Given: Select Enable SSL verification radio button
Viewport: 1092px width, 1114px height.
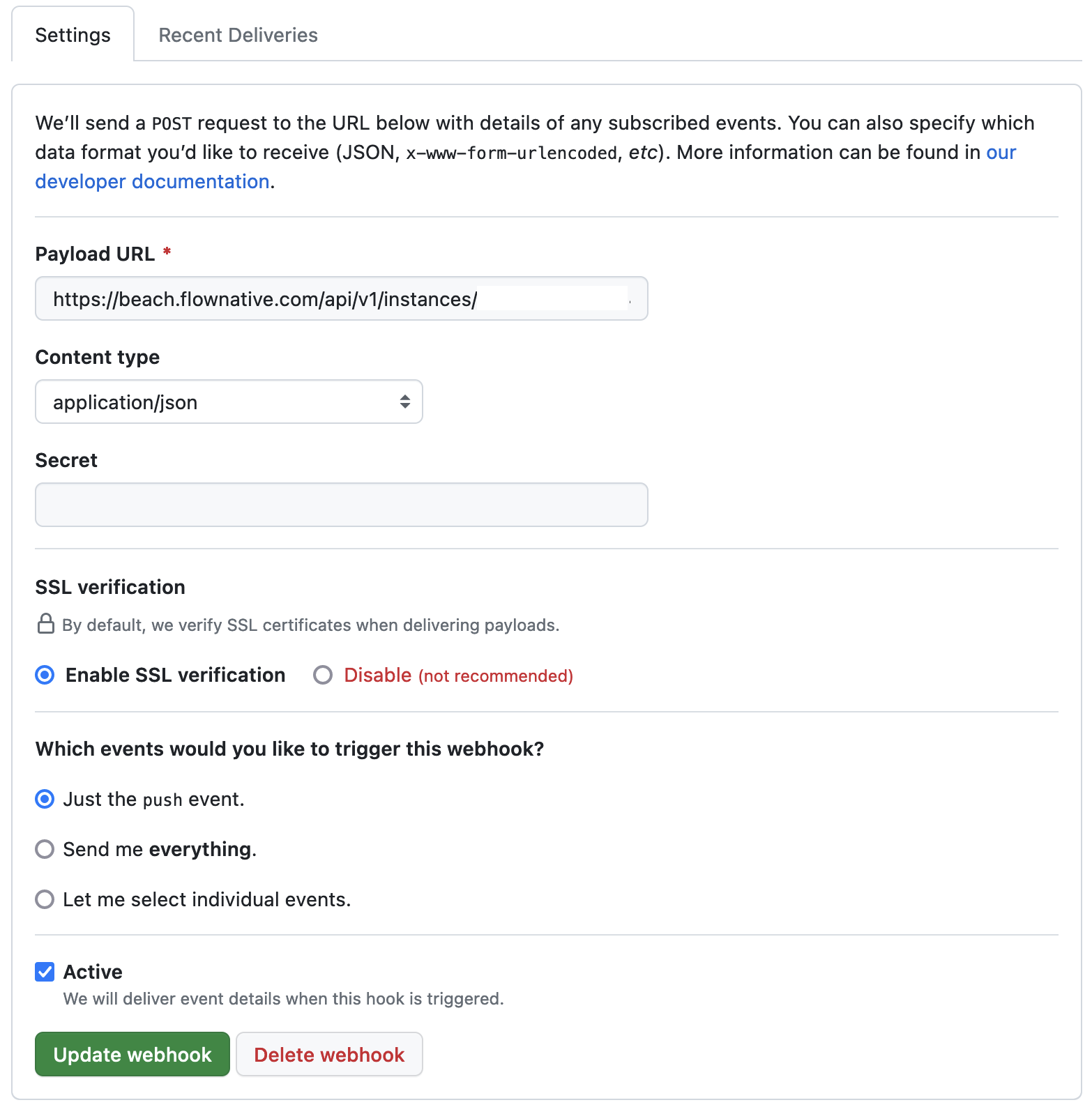Looking at the screenshot, I should (x=45, y=675).
